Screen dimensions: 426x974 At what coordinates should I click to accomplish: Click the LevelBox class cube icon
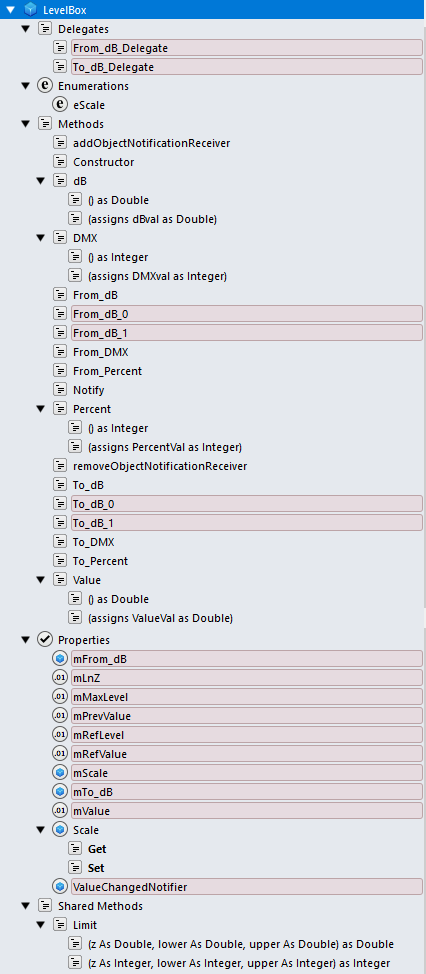(x=30, y=9)
